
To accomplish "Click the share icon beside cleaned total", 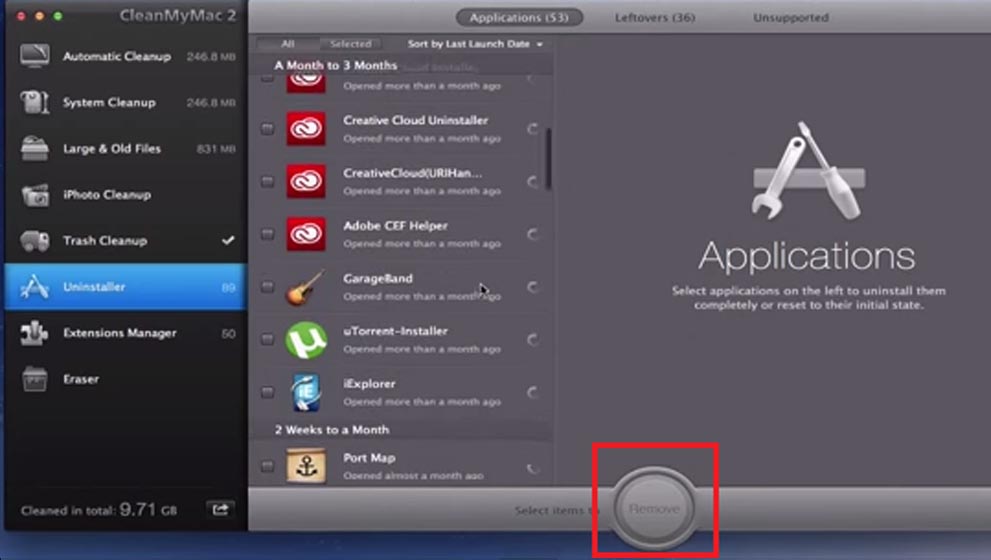I will click(220, 509).
